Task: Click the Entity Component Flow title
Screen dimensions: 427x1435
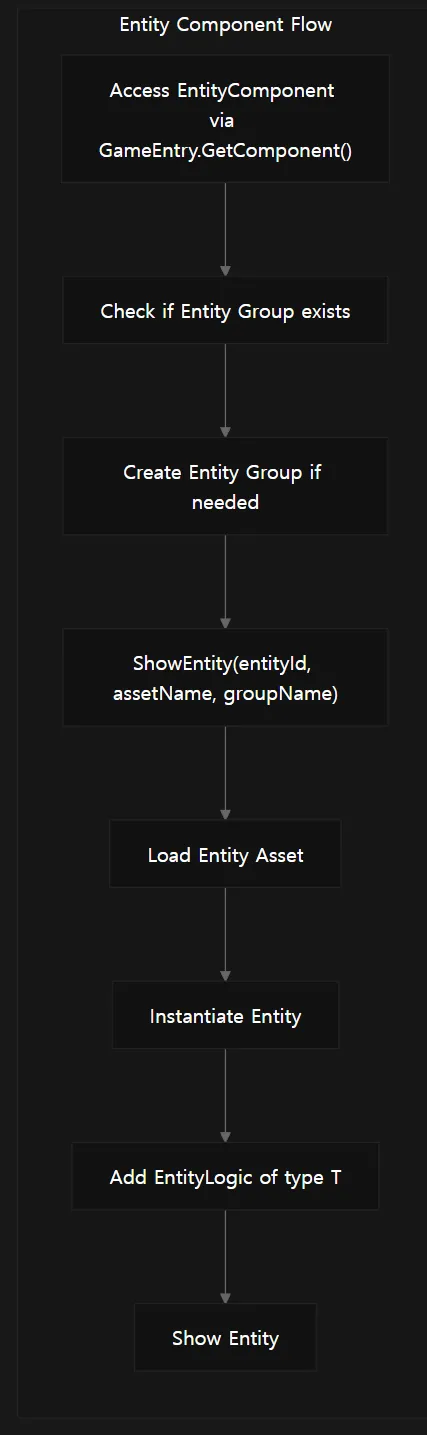Action: pyautogui.click(x=225, y=25)
